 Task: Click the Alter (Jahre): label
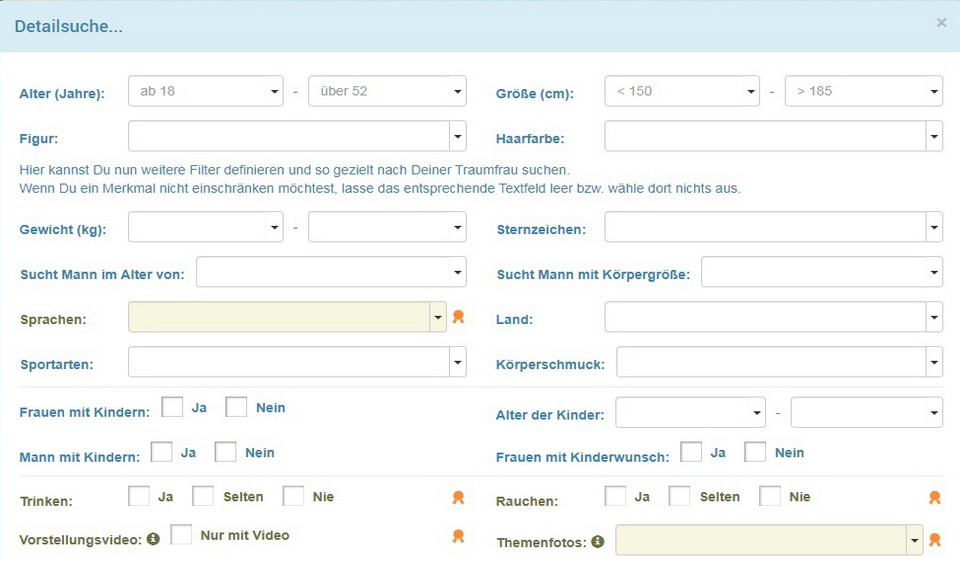(x=62, y=94)
